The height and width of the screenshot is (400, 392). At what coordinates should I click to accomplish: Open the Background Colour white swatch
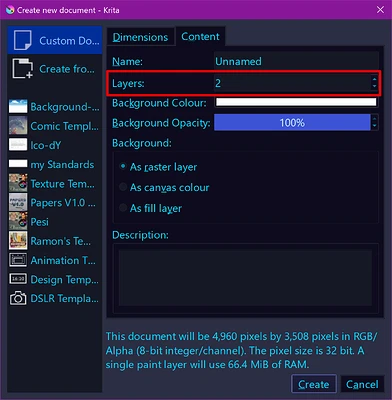click(296, 102)
